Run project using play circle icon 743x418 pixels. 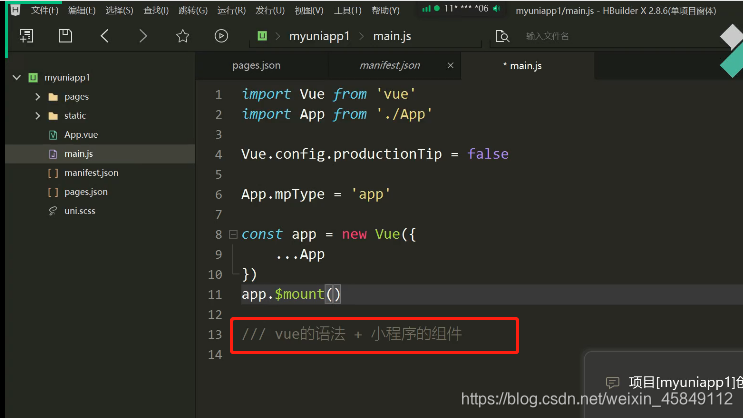click(x=221, y=36)
